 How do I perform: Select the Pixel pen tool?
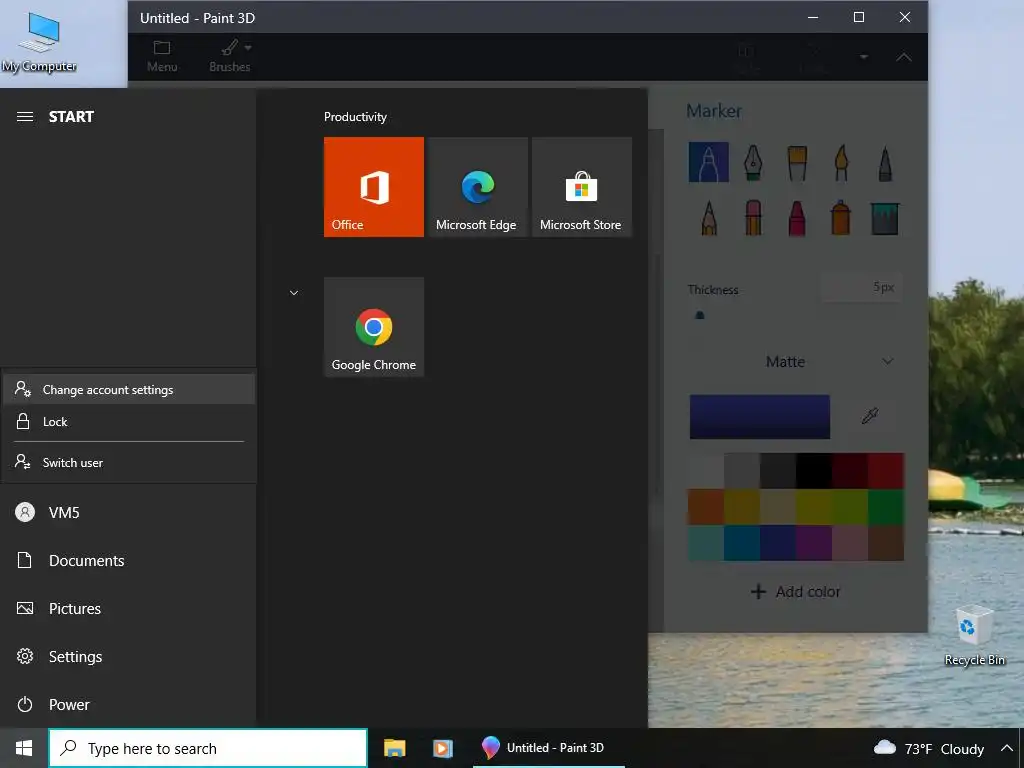pyautogui.click(x=885, y=163)
